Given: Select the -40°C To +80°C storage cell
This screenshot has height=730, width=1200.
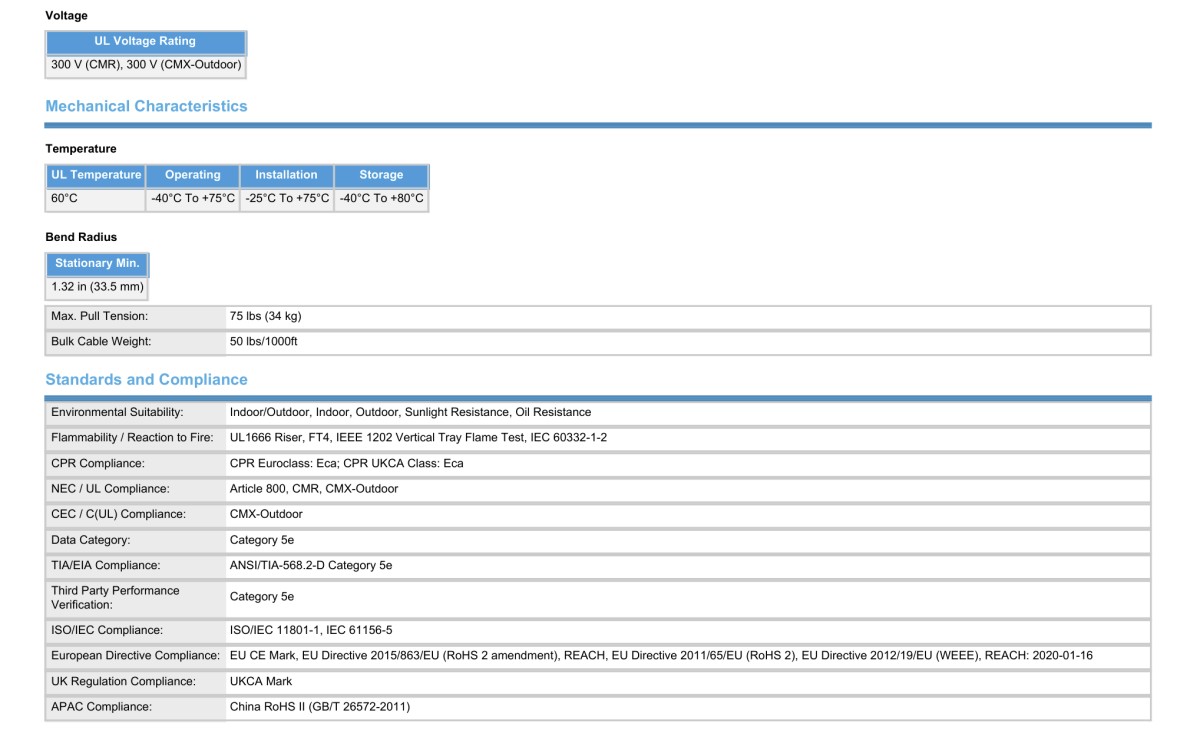Looking at the screenshot, I should pos(381,199).
